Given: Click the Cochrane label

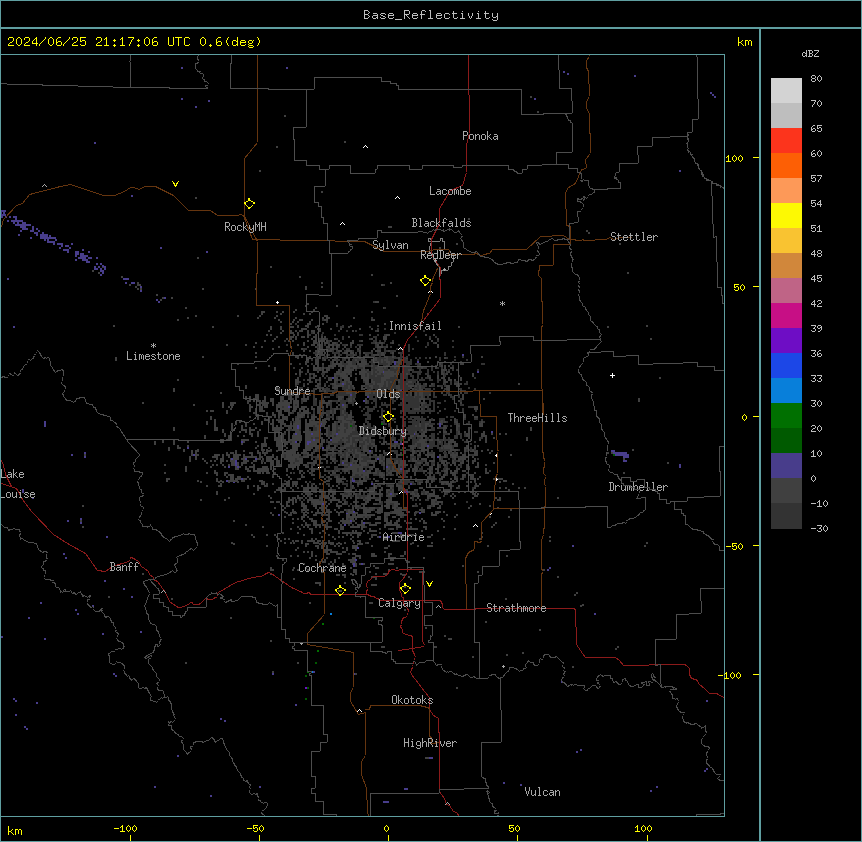Looking at the screenshot, I should click(x=322, y=568).
